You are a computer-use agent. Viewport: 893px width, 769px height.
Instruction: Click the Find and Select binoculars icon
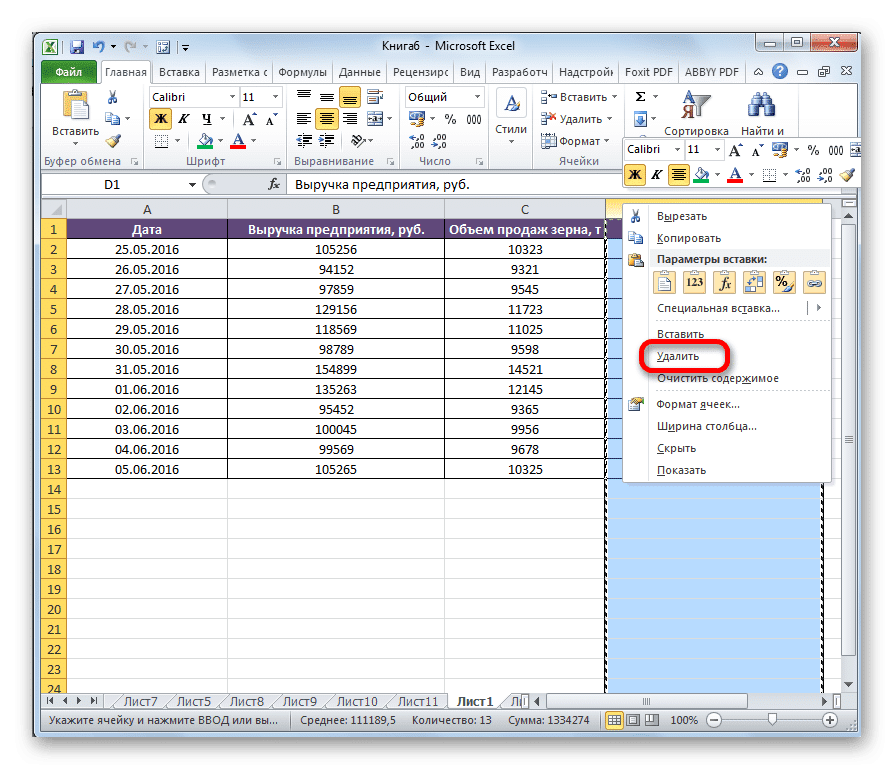(x=761, y=105)
